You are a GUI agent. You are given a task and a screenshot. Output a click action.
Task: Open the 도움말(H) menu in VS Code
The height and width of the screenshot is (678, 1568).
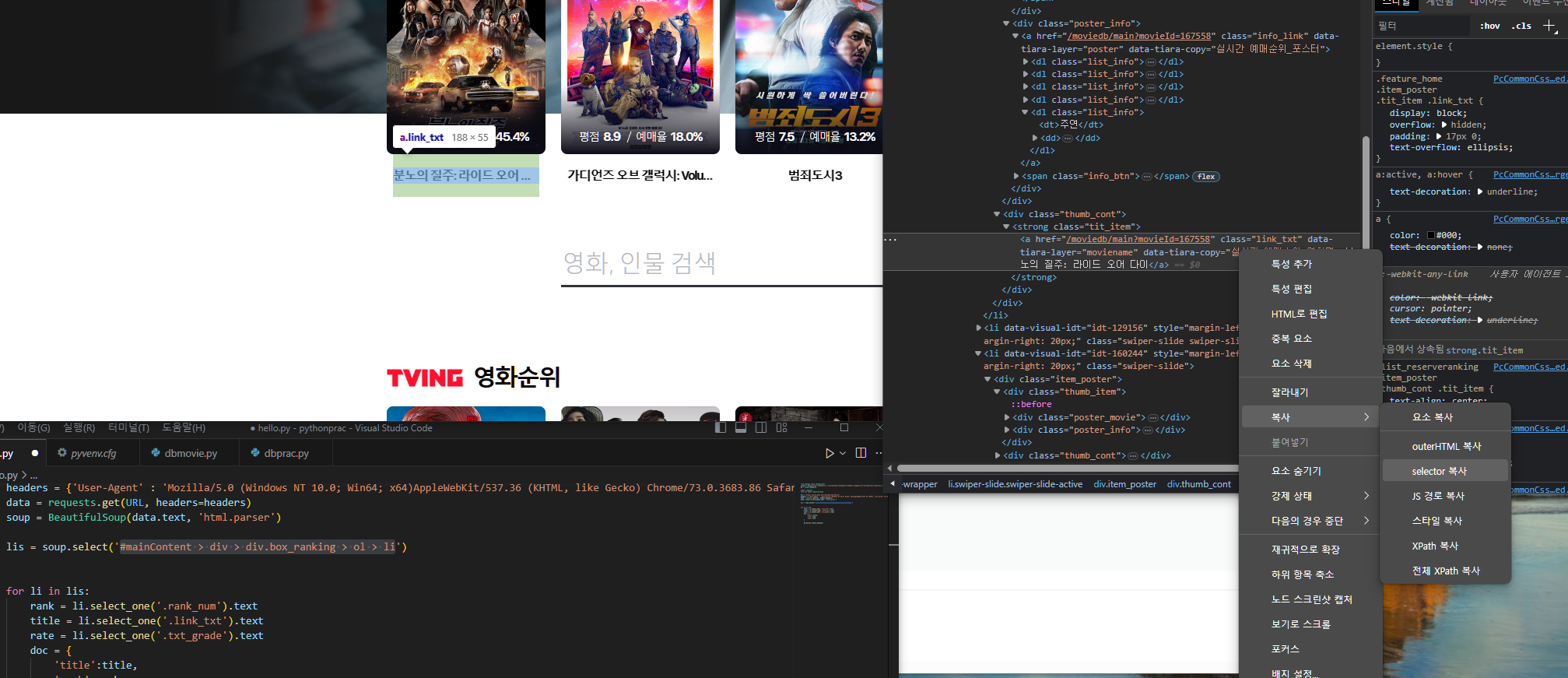184,427
